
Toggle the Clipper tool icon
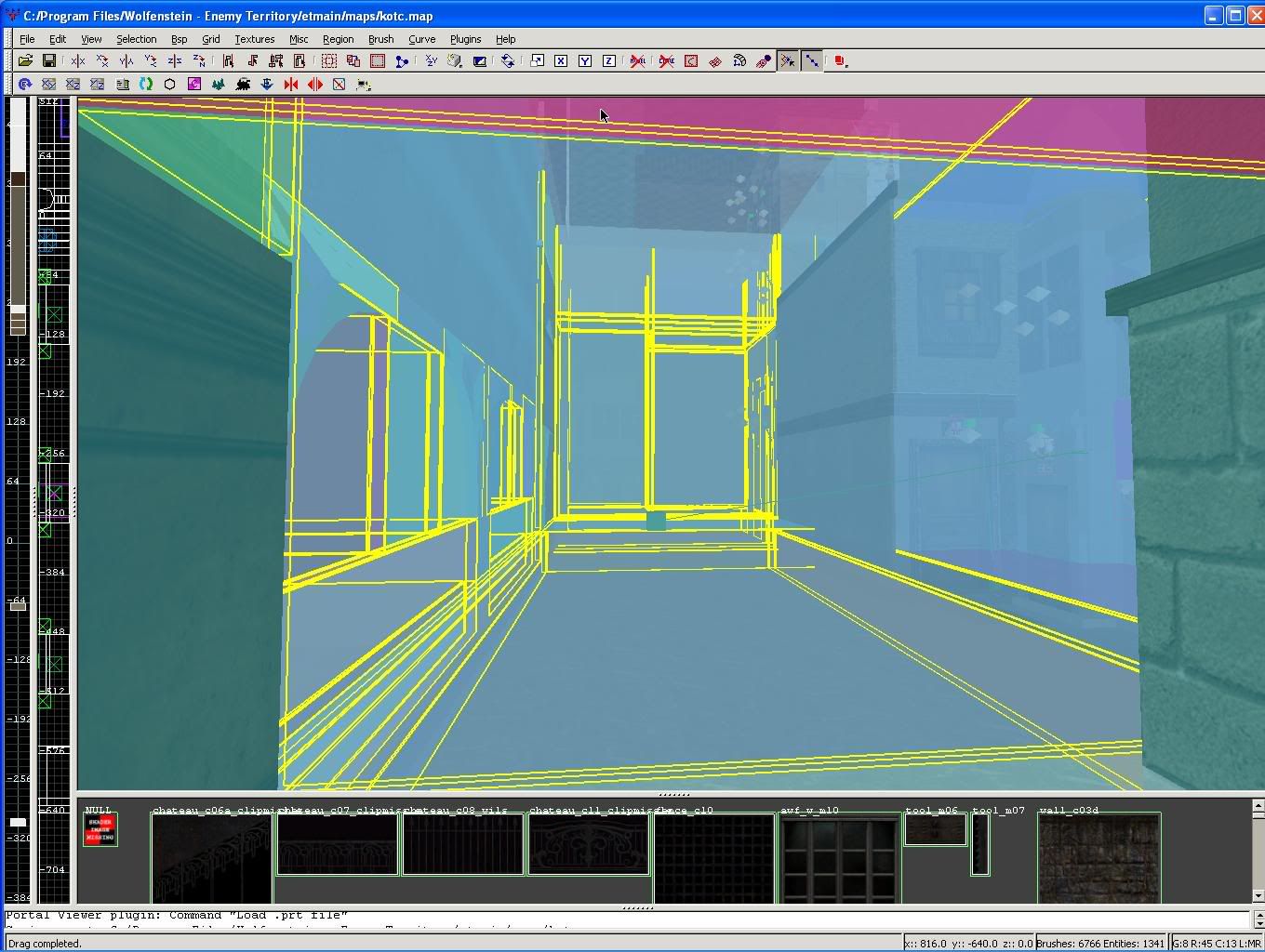(x=402, y=61)
